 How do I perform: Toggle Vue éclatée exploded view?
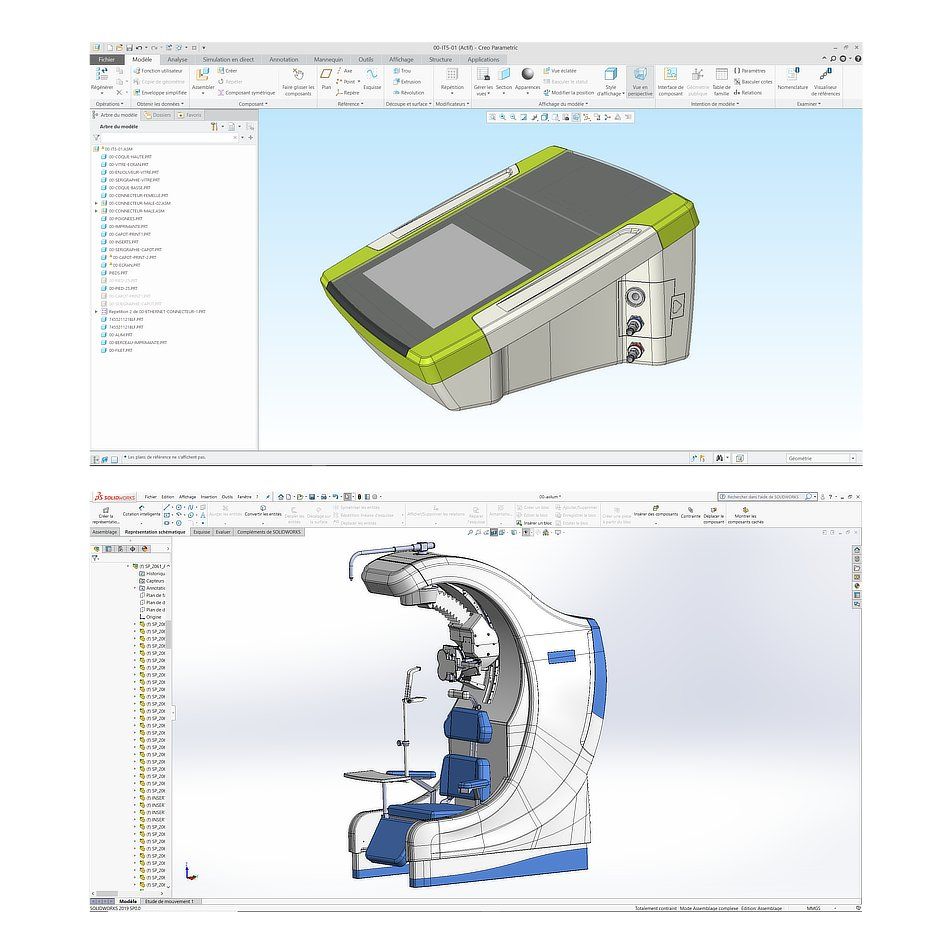tap(560, 71)
